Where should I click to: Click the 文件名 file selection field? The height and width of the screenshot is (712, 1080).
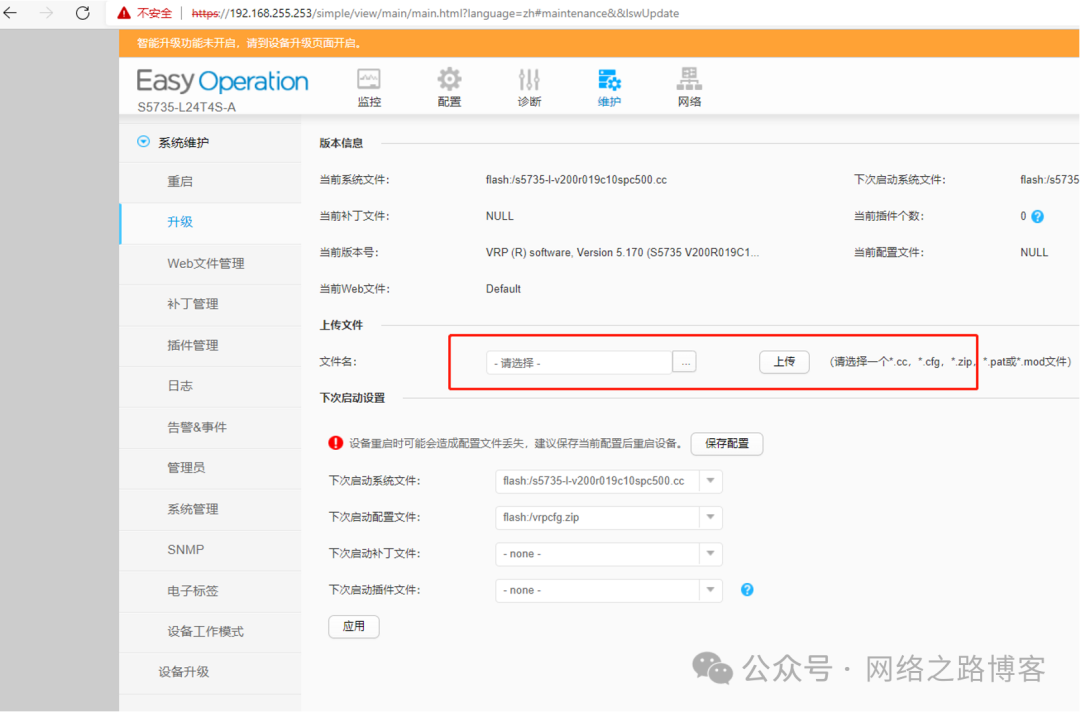[579, 363]
